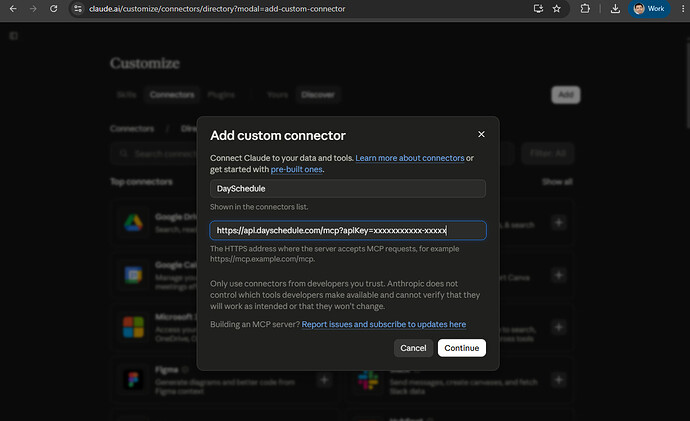Switch to the Connectors tab
Viewport: 690px width, 421px height.
coord(172,95)
